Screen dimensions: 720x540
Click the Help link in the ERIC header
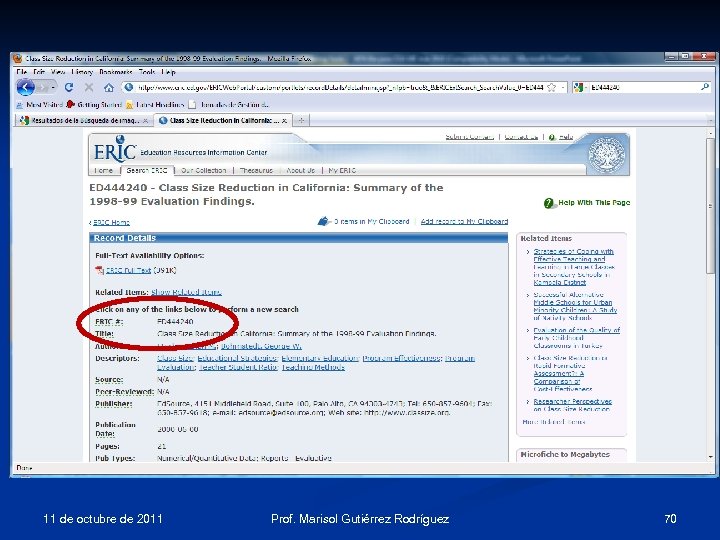(566, 137)
